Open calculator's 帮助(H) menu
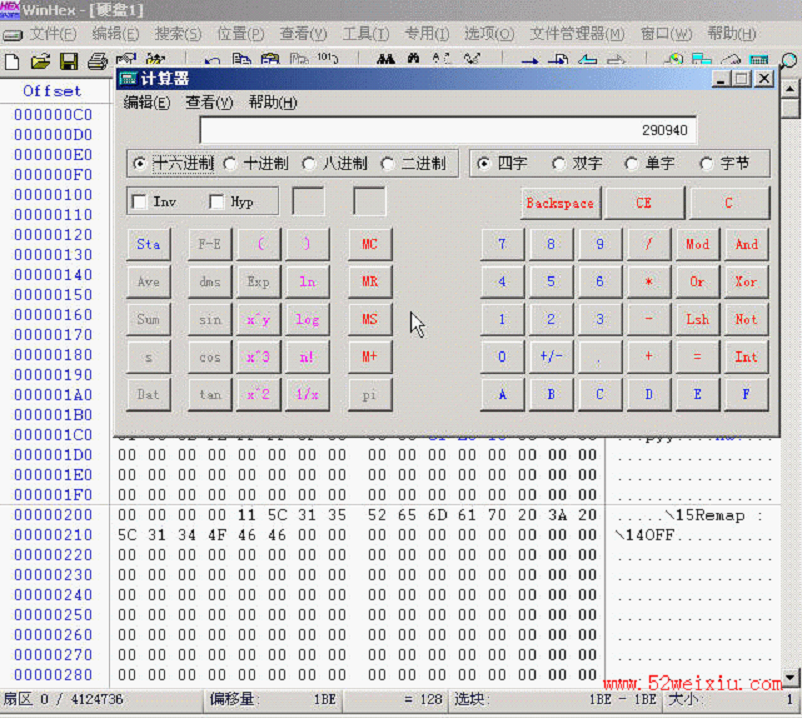802x718 pixels. click(273, 103)
